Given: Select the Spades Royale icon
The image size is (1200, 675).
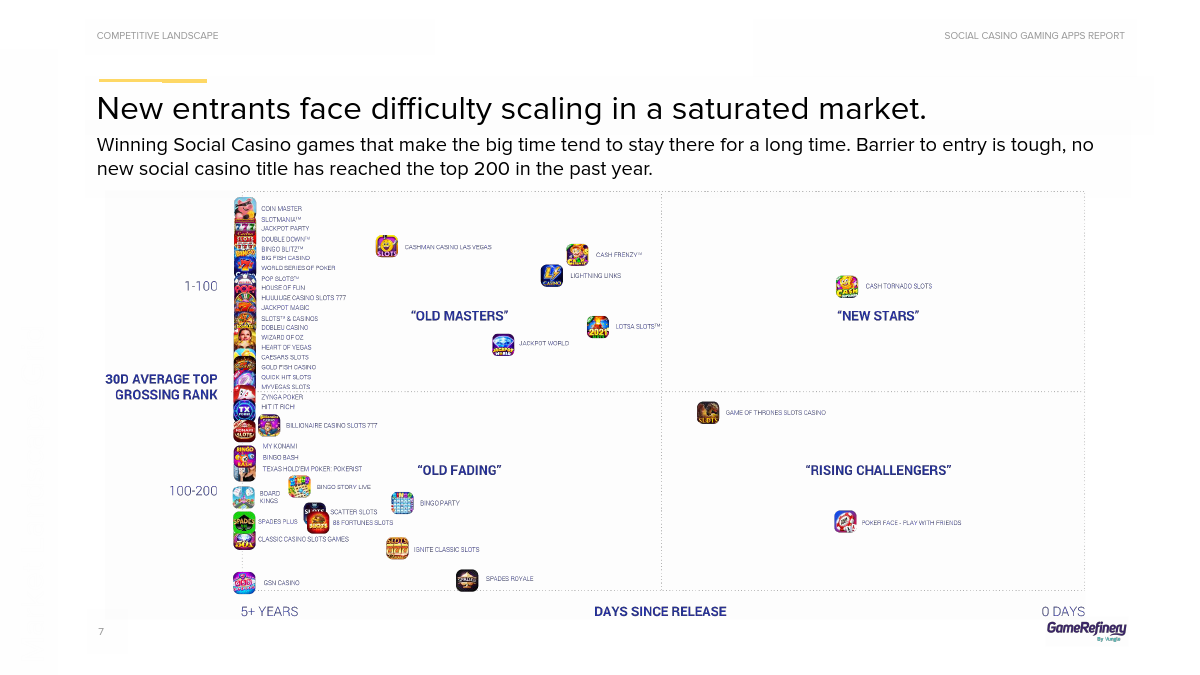Looking at the screenshot, I should pos(467,580).
